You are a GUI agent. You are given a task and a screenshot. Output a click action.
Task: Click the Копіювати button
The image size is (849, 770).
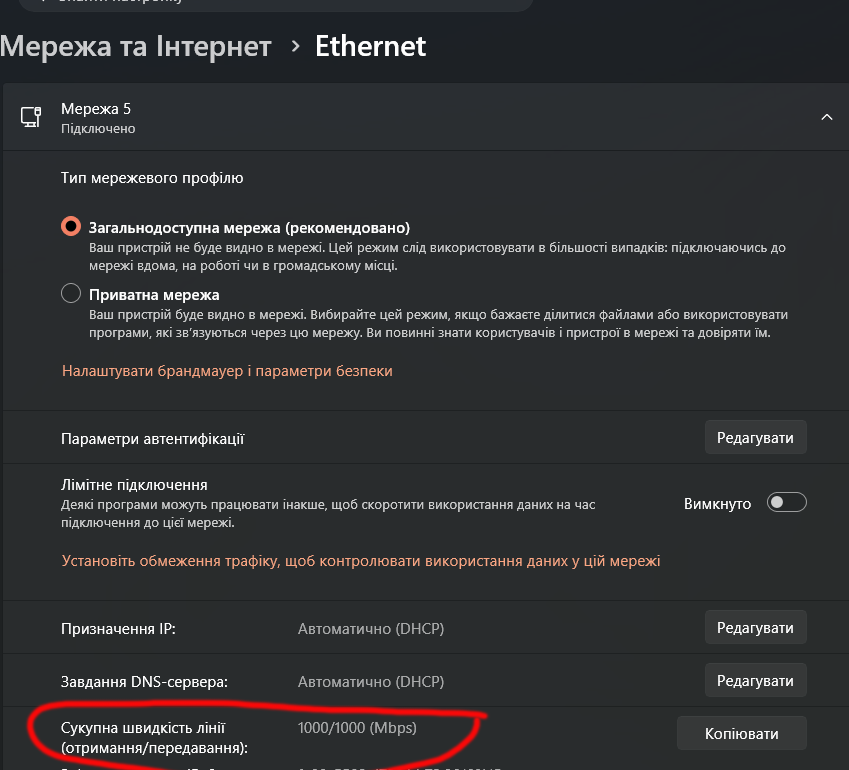741,734
